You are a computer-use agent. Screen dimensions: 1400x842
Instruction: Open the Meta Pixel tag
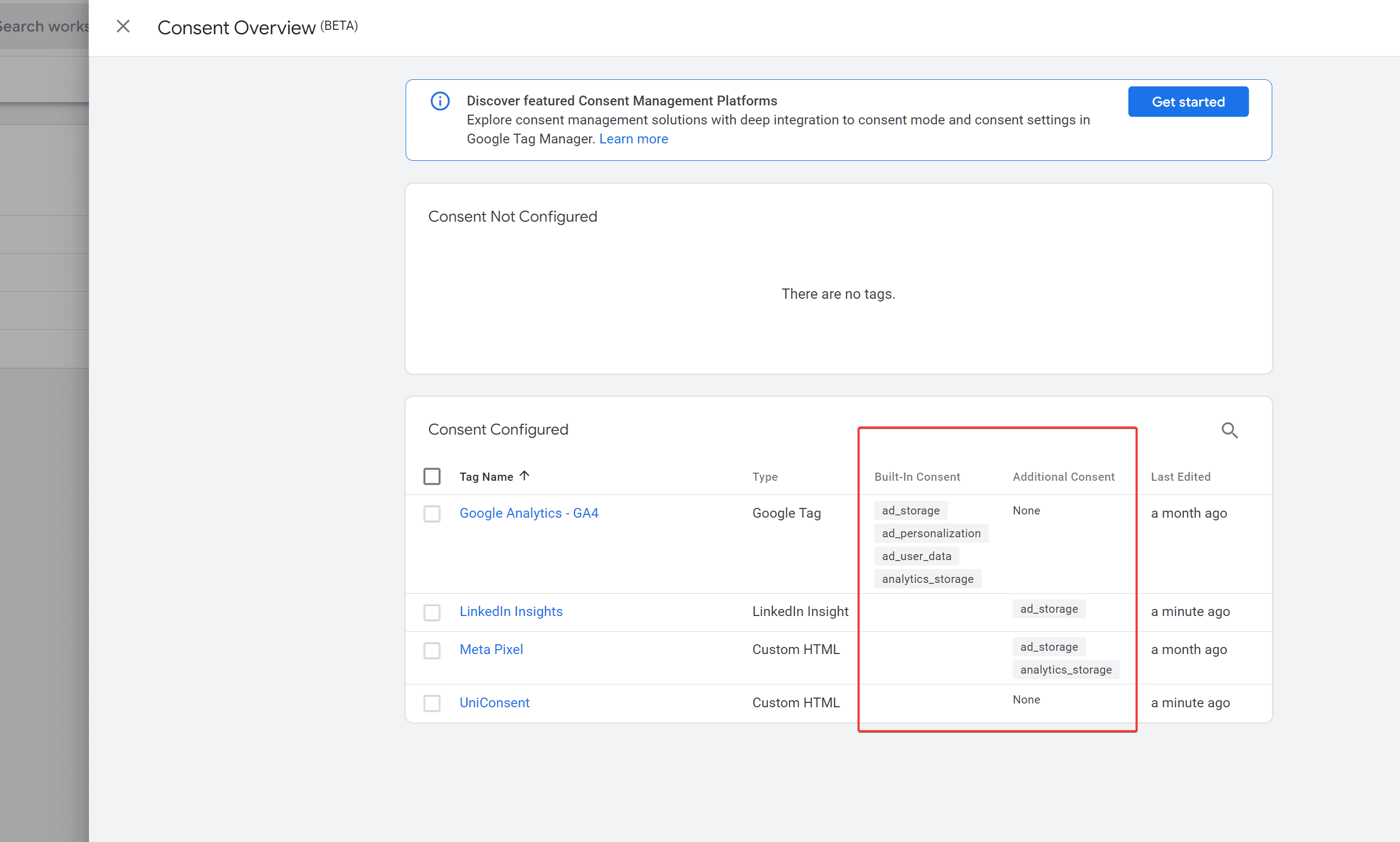coord(491,649)
